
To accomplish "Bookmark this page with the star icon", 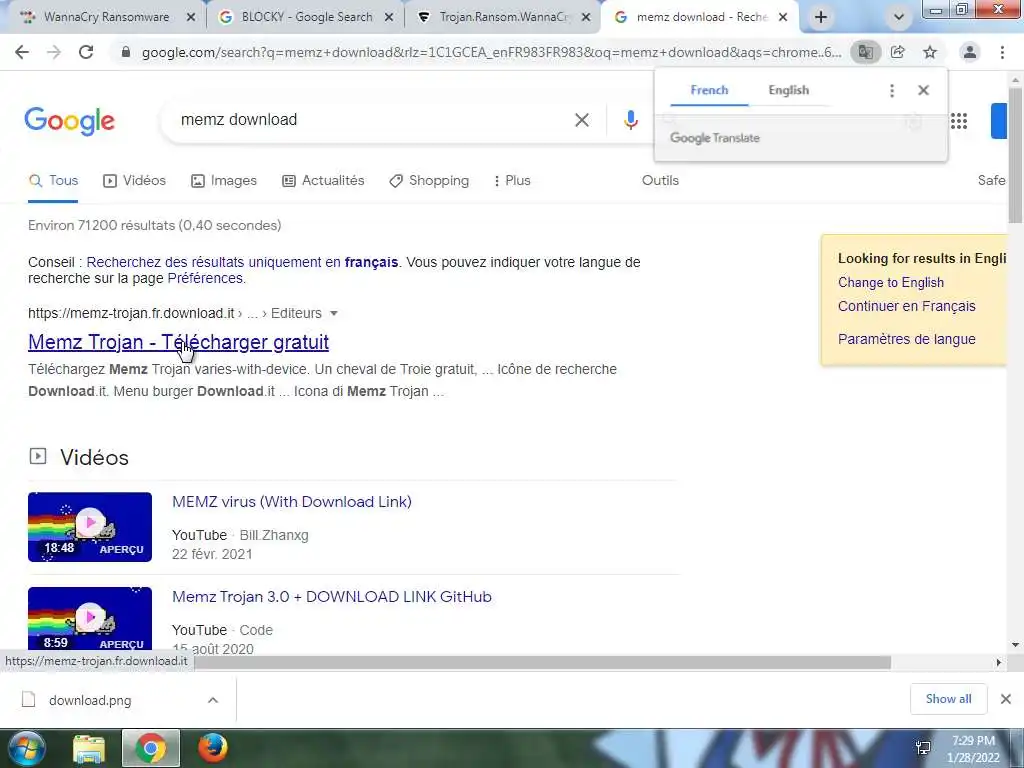I will (930, 52).
